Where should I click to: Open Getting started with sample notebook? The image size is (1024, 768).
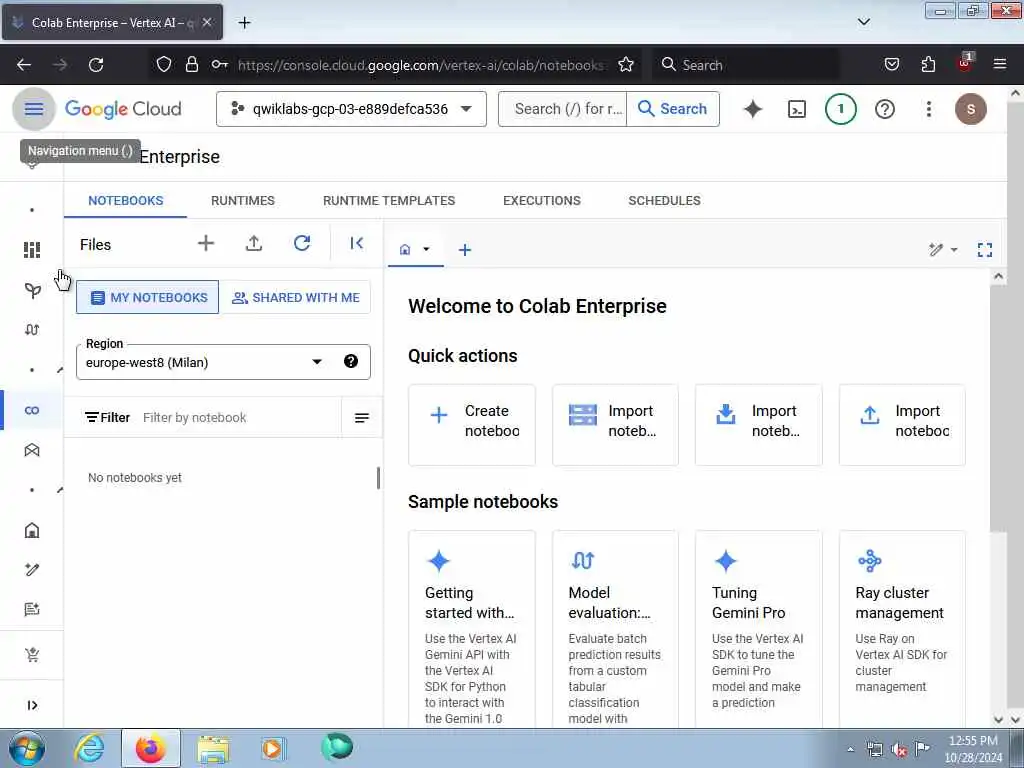[x=472, y=628]
